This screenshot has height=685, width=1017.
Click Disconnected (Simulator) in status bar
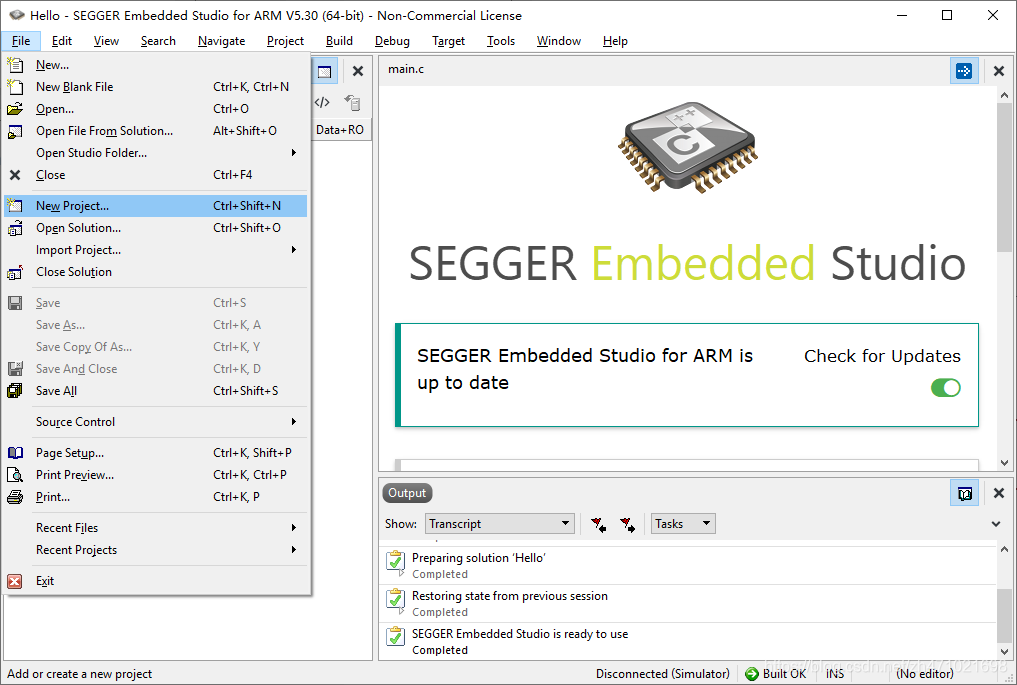pyautogui.click(x=663, y=674)
